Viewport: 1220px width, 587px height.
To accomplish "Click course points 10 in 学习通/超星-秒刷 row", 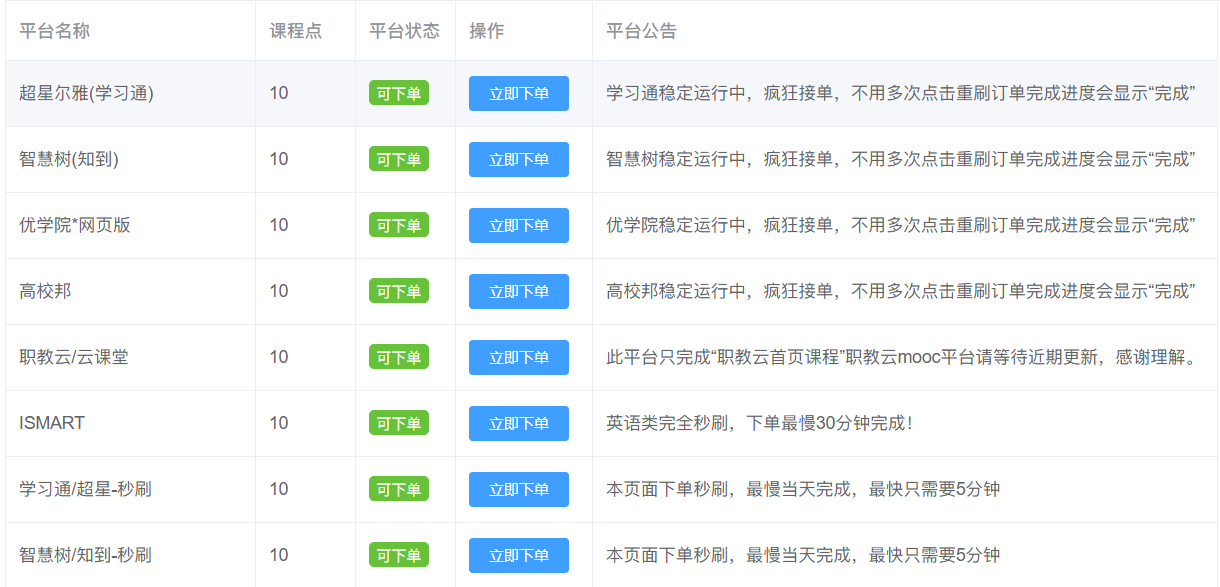I will [x=279, y=489].
